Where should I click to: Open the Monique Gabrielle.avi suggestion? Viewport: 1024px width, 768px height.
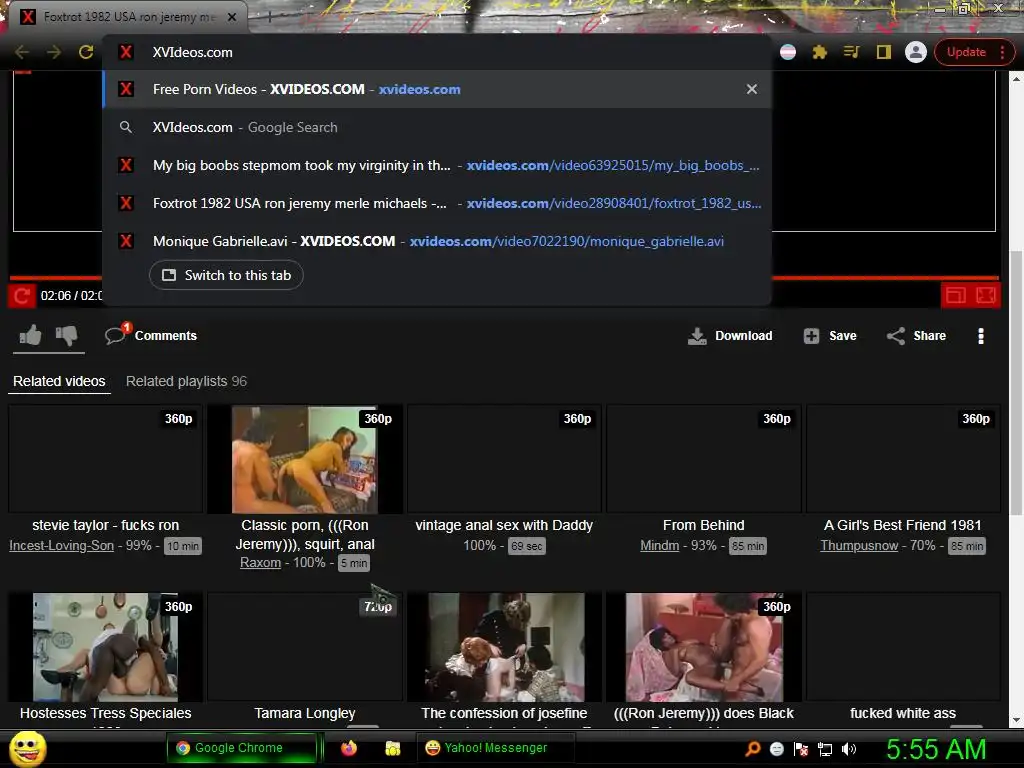437,241
